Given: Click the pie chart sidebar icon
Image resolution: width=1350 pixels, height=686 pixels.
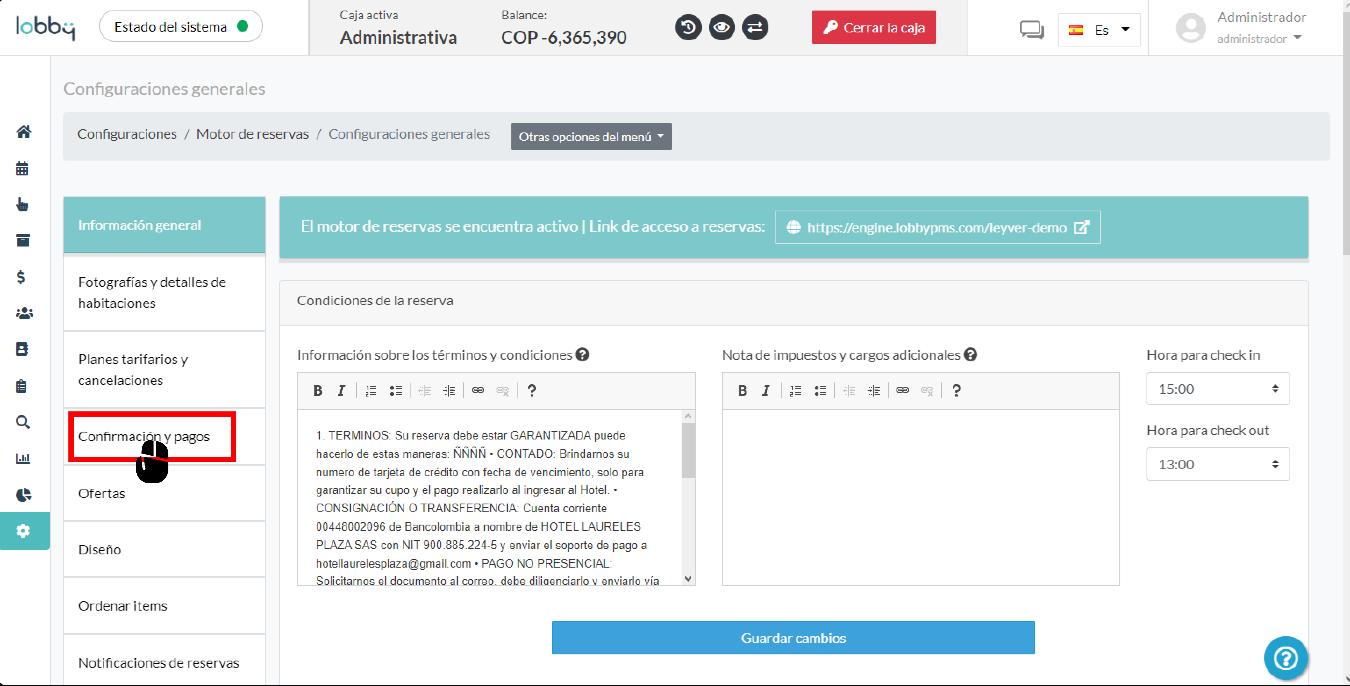Looking at the screenshot, I should 23,495.
